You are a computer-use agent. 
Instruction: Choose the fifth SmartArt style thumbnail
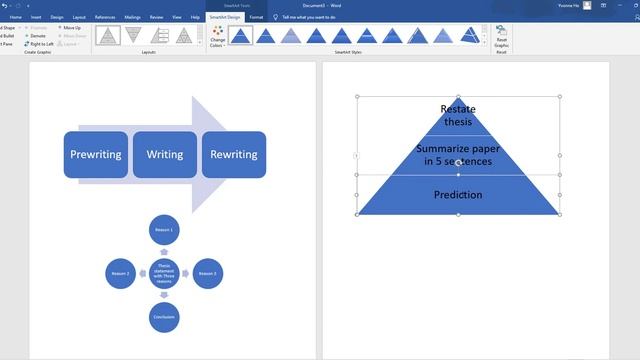[342, 36]
